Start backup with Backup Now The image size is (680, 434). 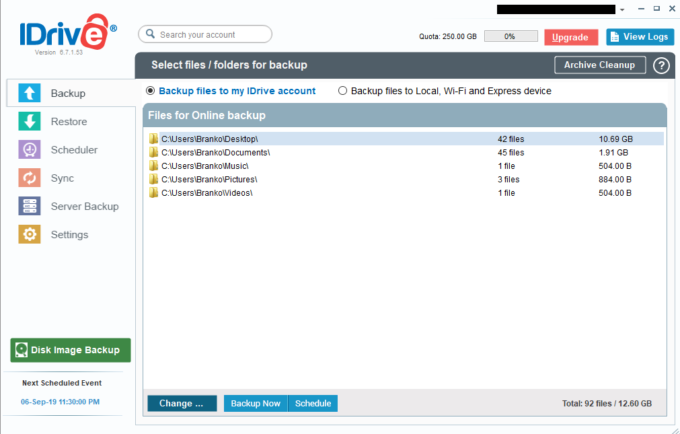tap(255, 403)
